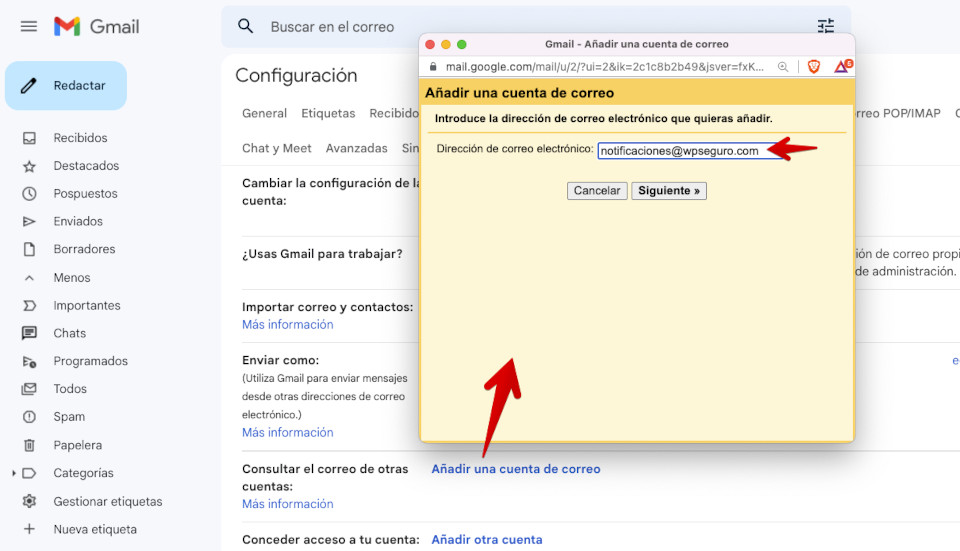Click the Brave Rewards triangle icon

click(843, 66)
